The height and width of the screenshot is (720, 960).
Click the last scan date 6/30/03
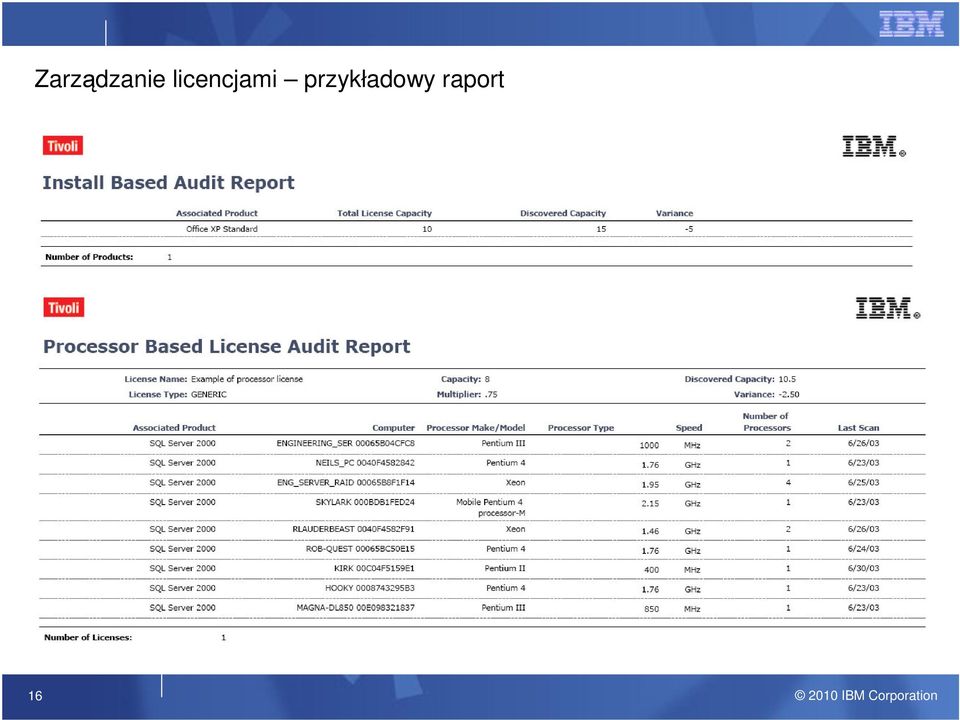coord(864,568)
